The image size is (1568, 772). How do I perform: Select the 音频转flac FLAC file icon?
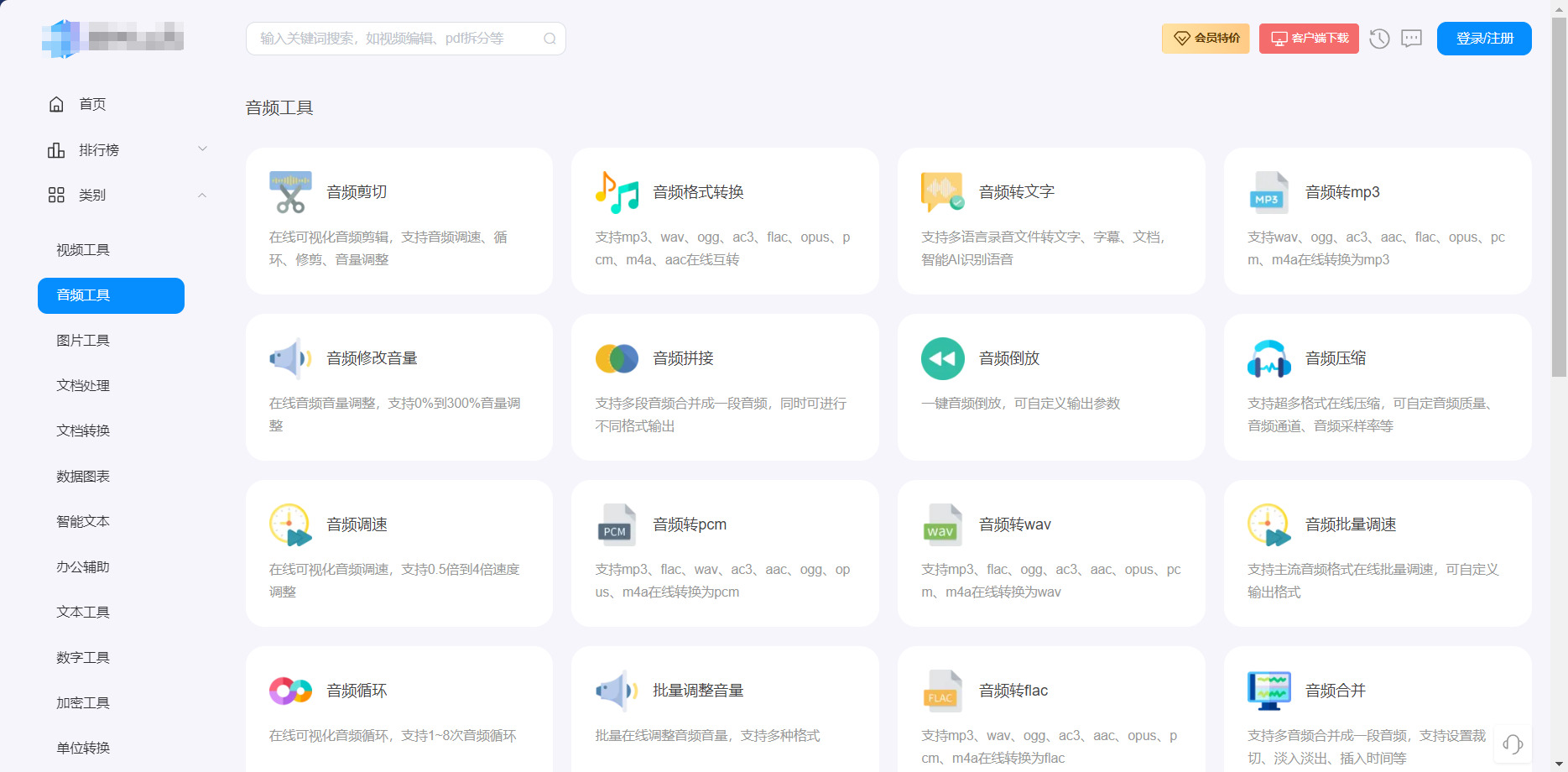(943, 691)
